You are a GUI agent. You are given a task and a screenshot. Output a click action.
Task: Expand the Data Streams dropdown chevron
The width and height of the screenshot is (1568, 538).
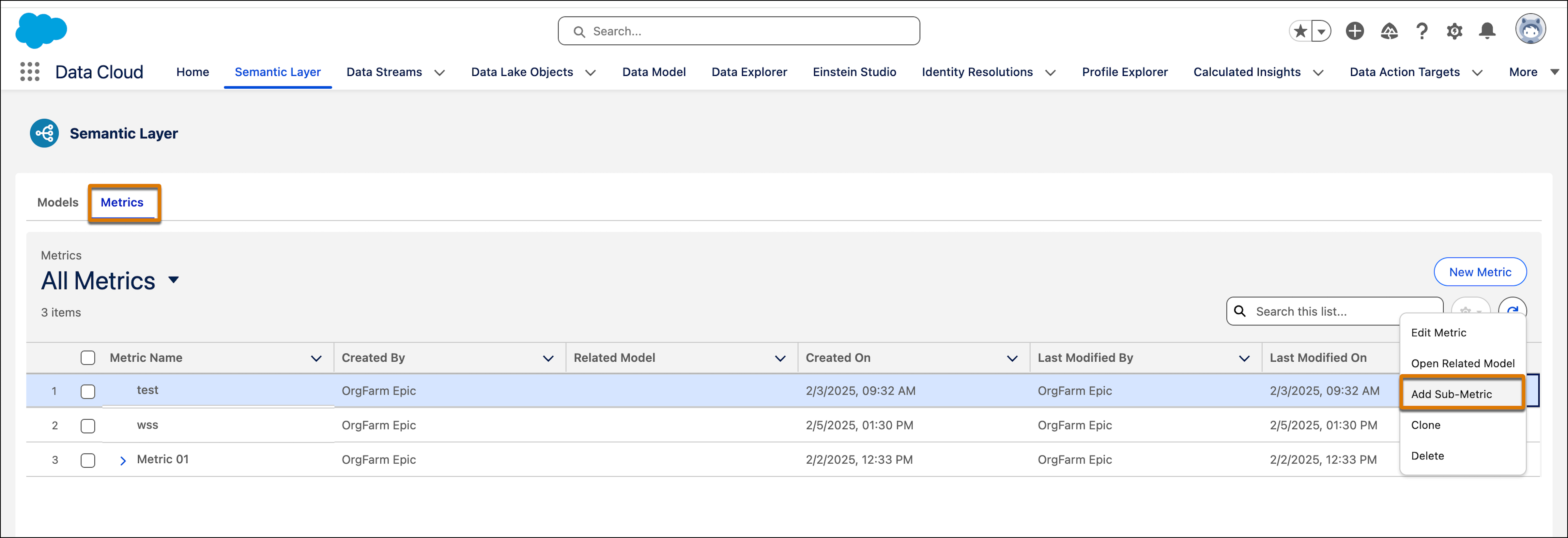(439, 72)
